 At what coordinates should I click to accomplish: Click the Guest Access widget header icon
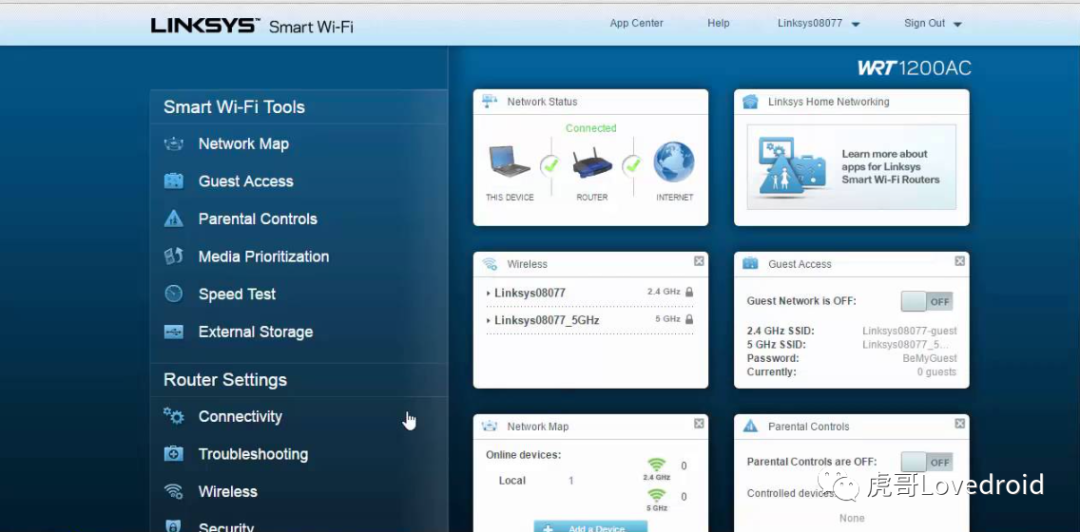[x=750, y=264]
